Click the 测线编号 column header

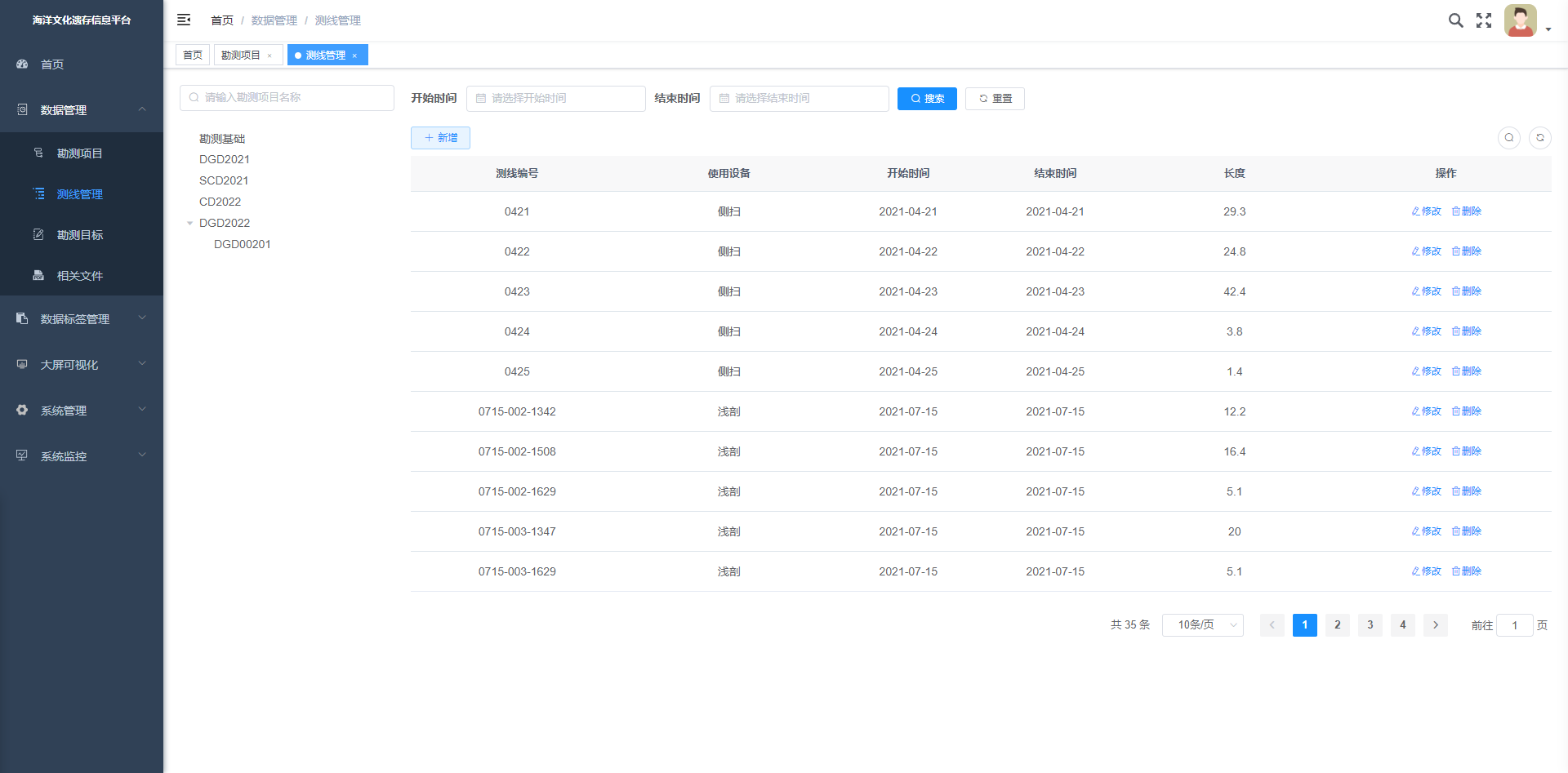[517, 173]
